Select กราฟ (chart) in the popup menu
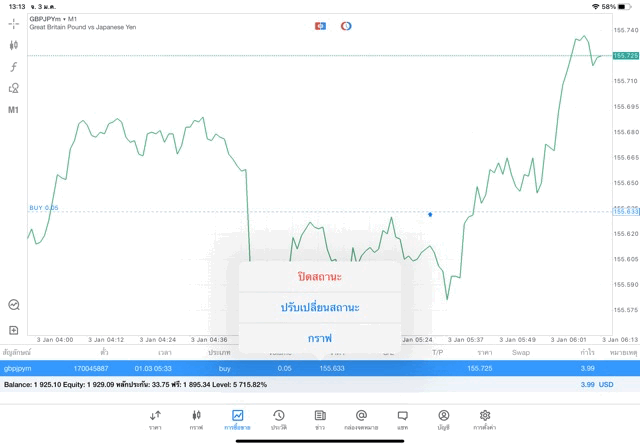640x447 pixels. click(319, 337)
